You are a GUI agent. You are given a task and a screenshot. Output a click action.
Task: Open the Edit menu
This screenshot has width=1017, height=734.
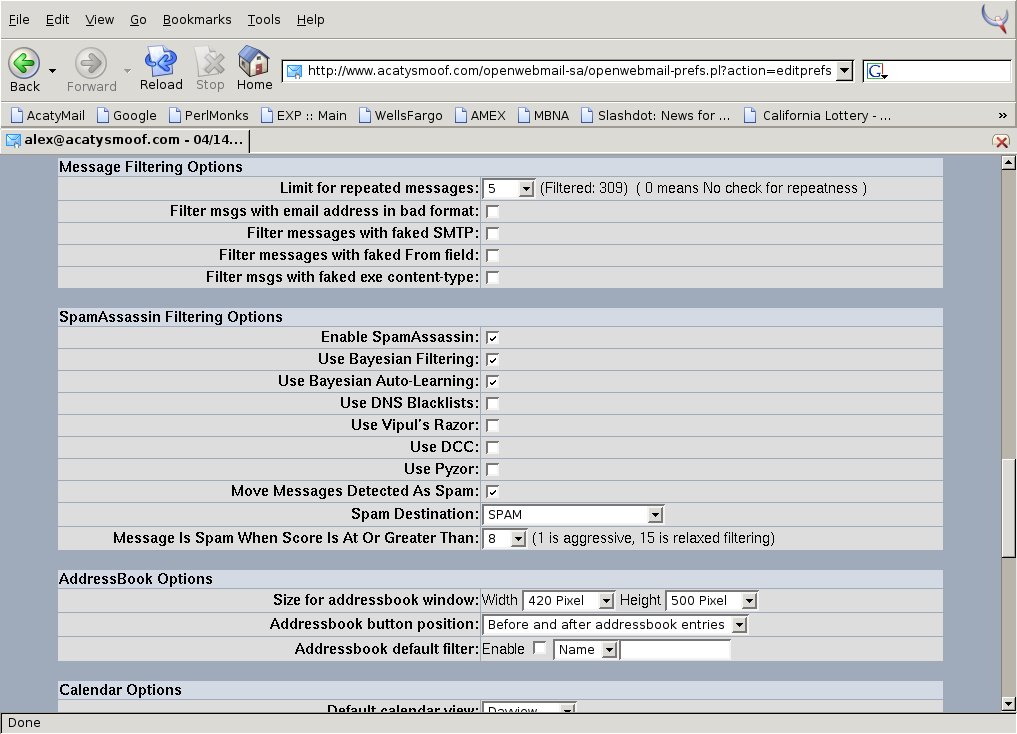click(57, 19)
